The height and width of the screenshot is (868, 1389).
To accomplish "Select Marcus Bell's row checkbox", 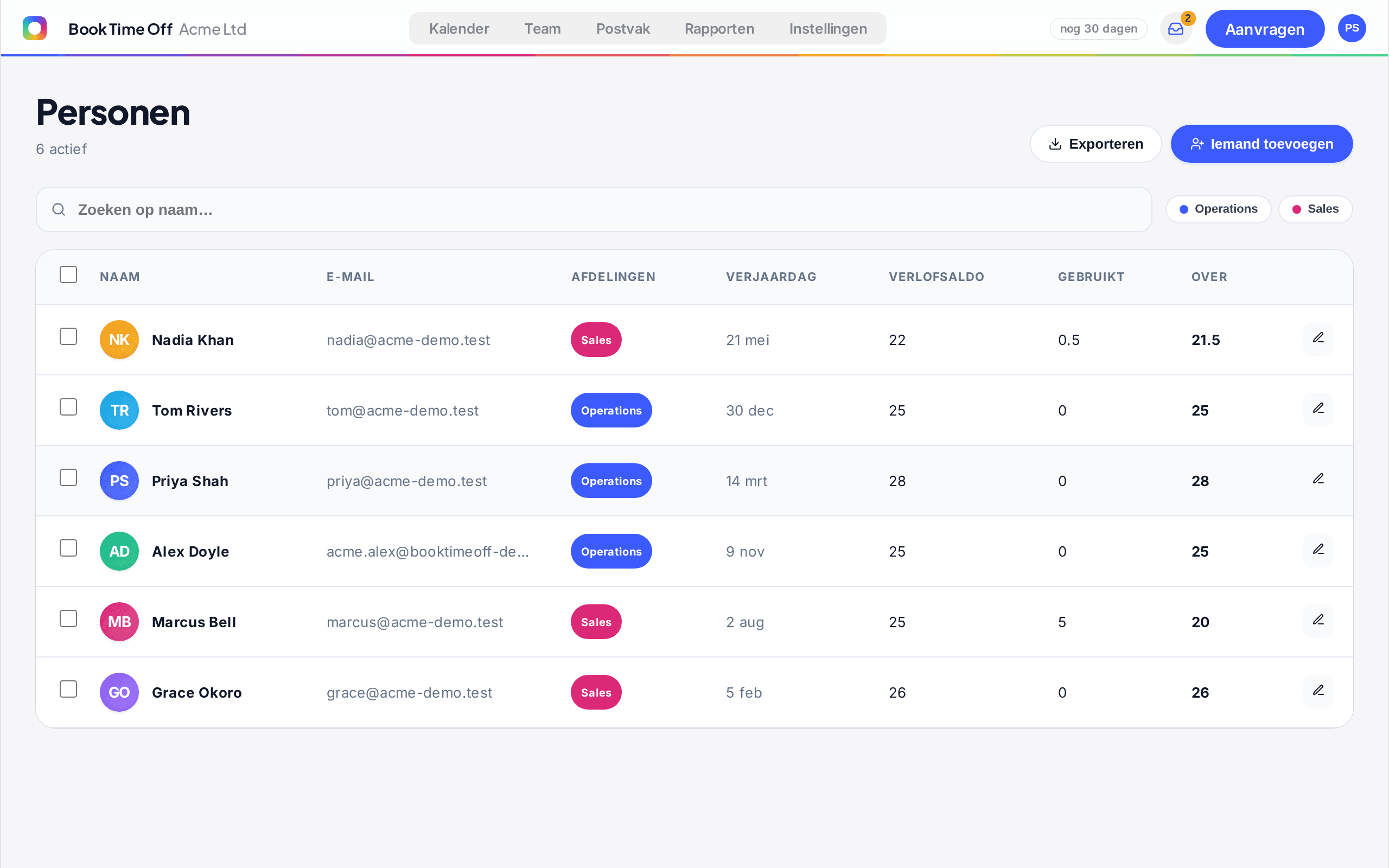I will [68, 618].
